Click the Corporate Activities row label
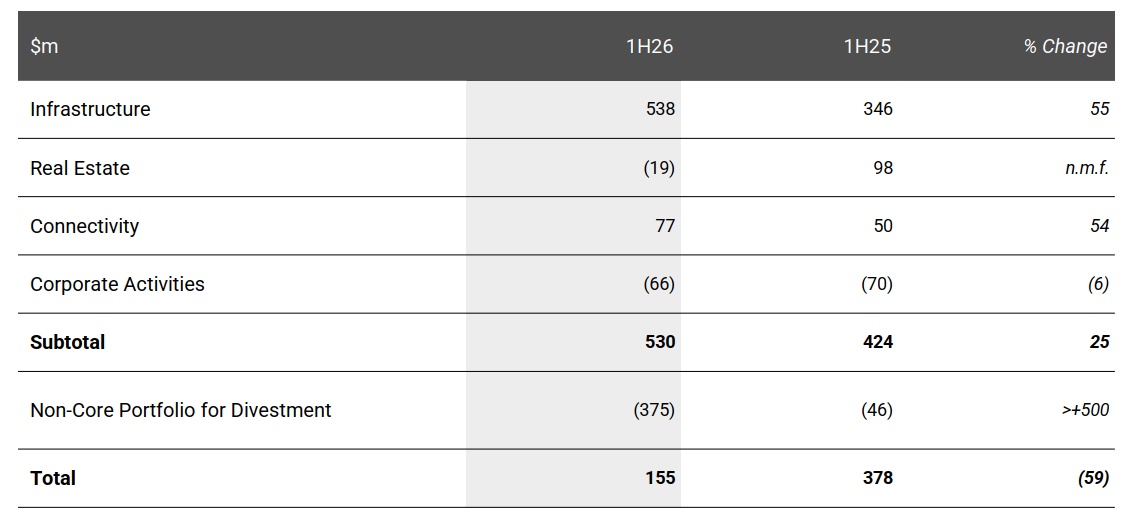The height and width of the screenshot is (513, 1133). pyautogui.click(x=117, y=284)
